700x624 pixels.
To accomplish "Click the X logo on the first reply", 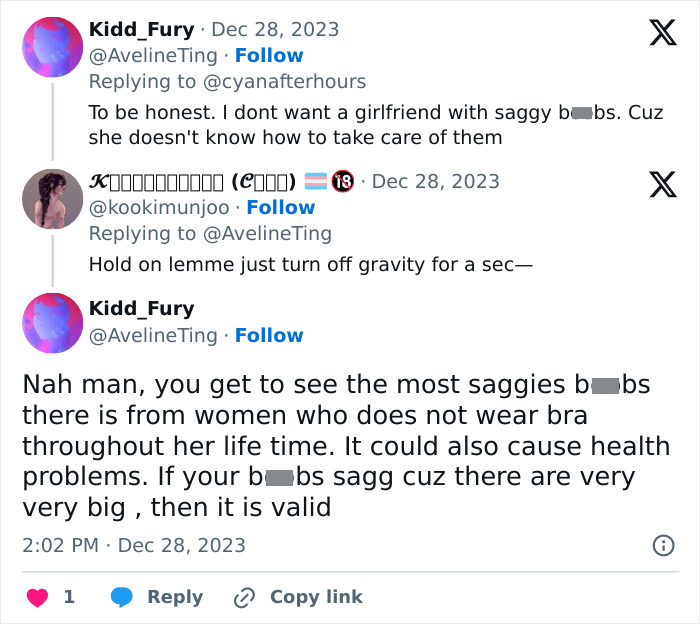I will click(x=662, y=34).
